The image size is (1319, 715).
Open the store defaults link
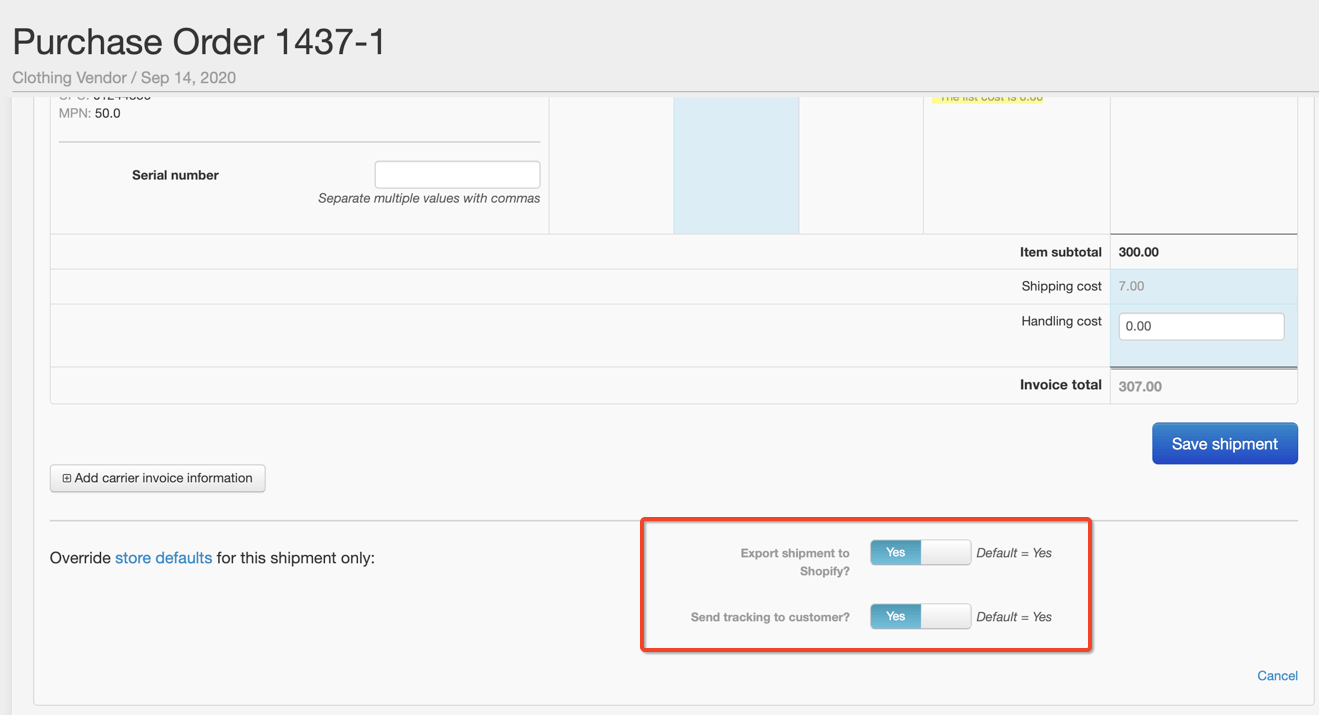coord(162,557)
